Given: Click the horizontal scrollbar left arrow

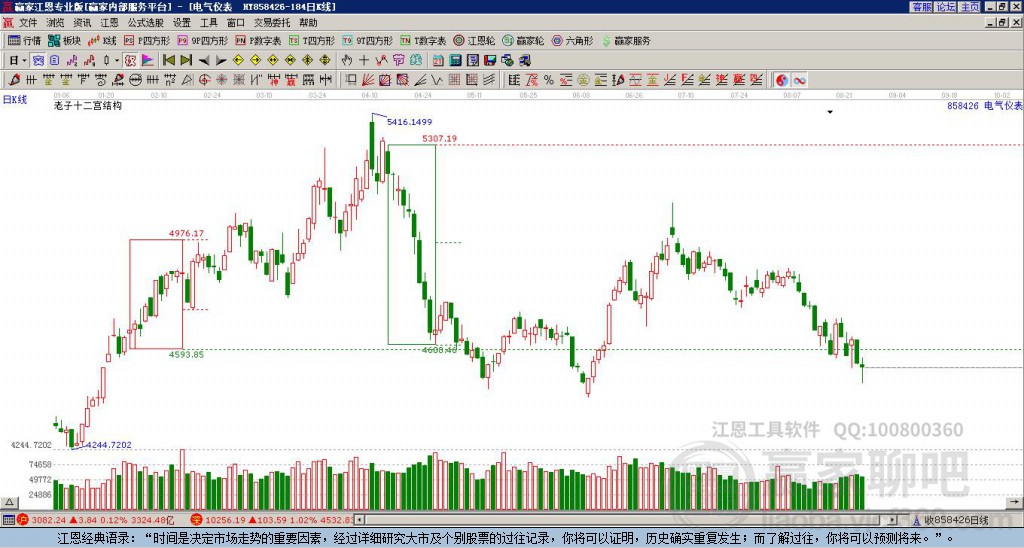Looking at the screenshot, I should [x=359, y=521].
